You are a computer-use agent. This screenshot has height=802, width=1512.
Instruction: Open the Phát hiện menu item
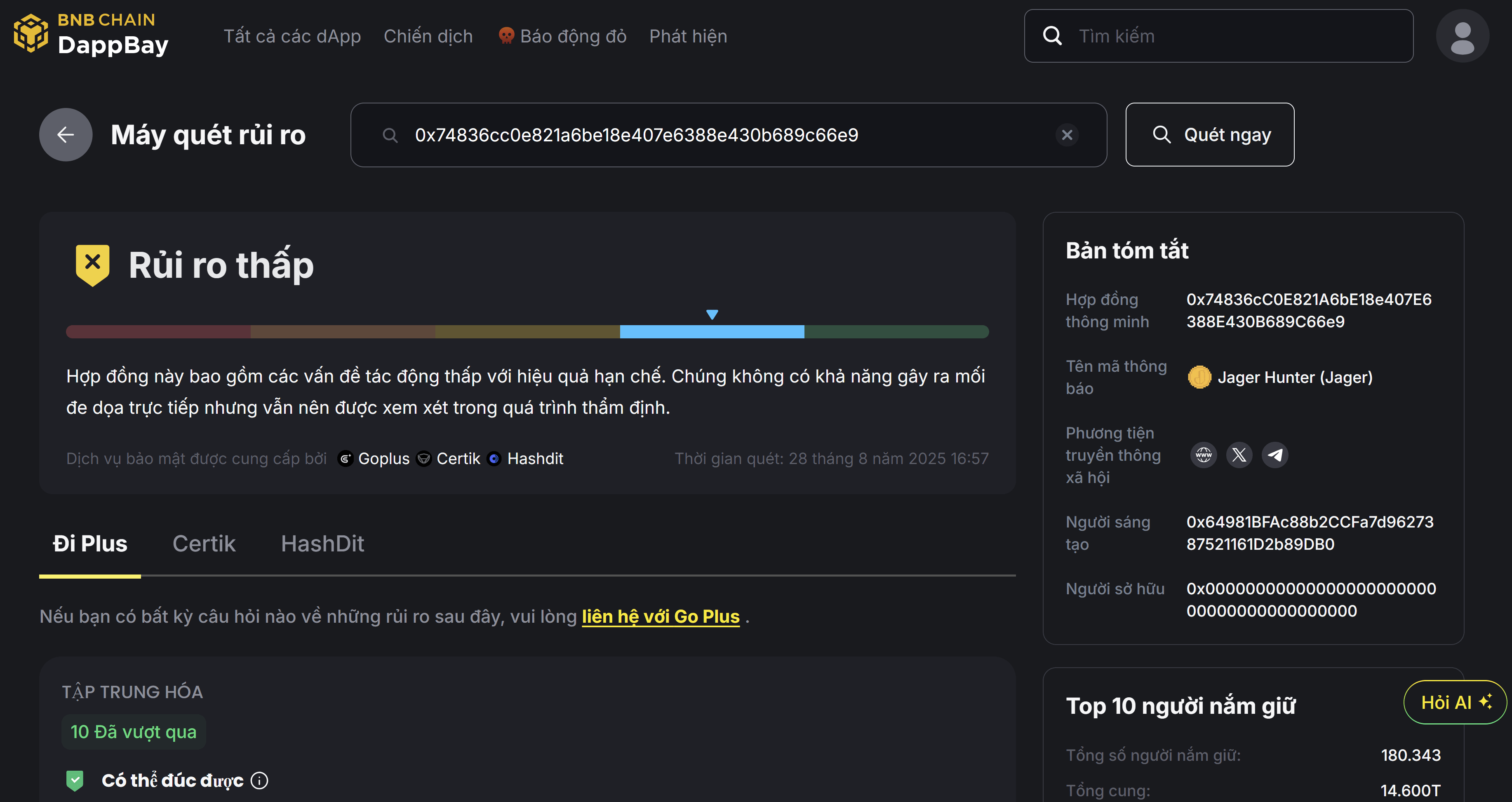[x=688, y=36]
